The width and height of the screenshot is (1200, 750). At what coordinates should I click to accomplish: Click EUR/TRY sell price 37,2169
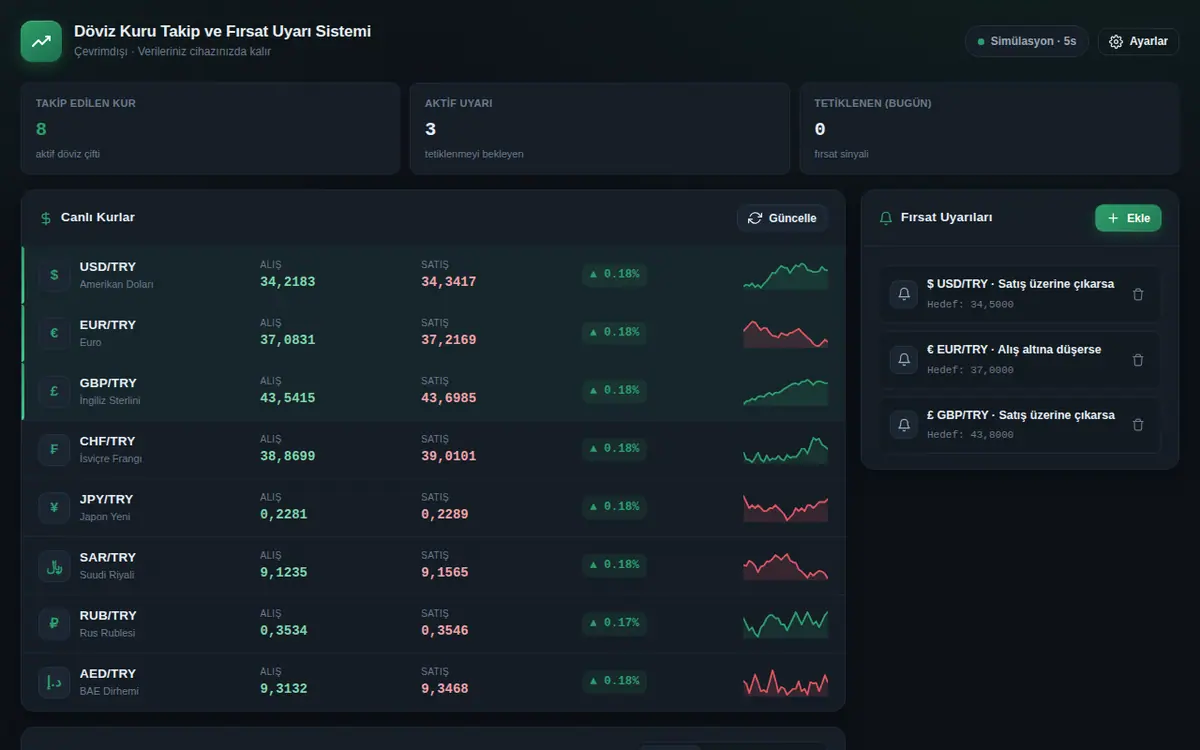tap(449, 340)
